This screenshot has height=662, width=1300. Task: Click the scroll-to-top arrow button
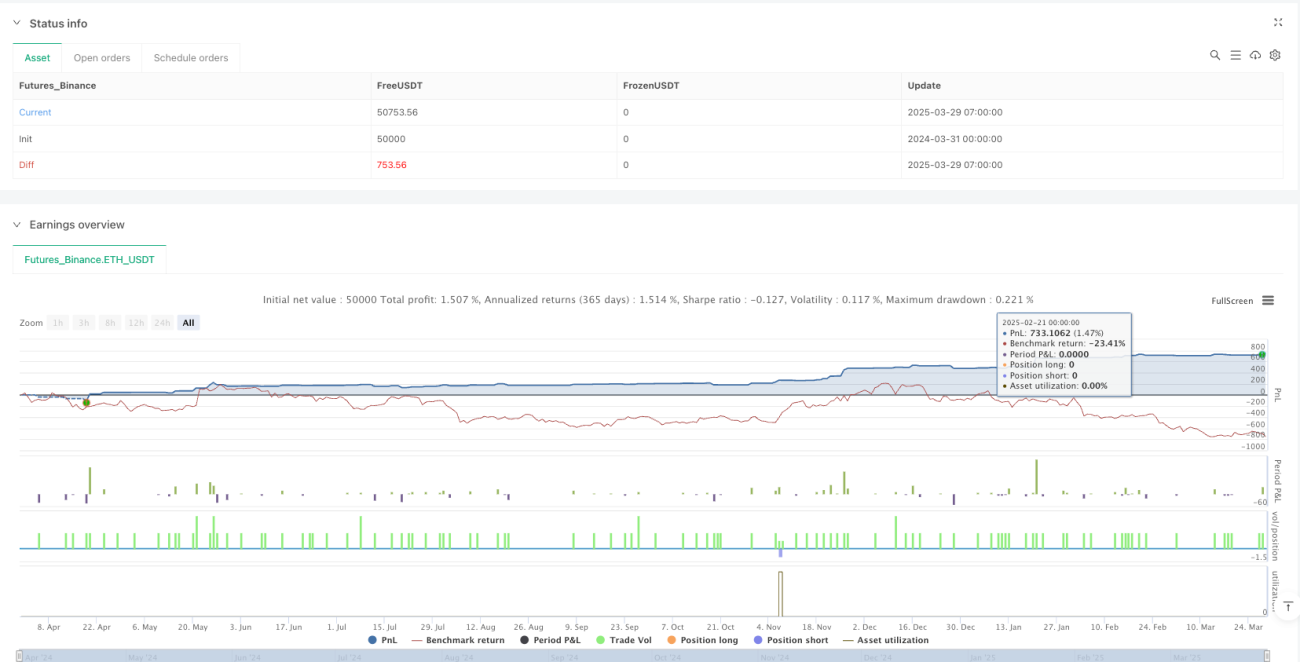click(x=1286, y=606)
